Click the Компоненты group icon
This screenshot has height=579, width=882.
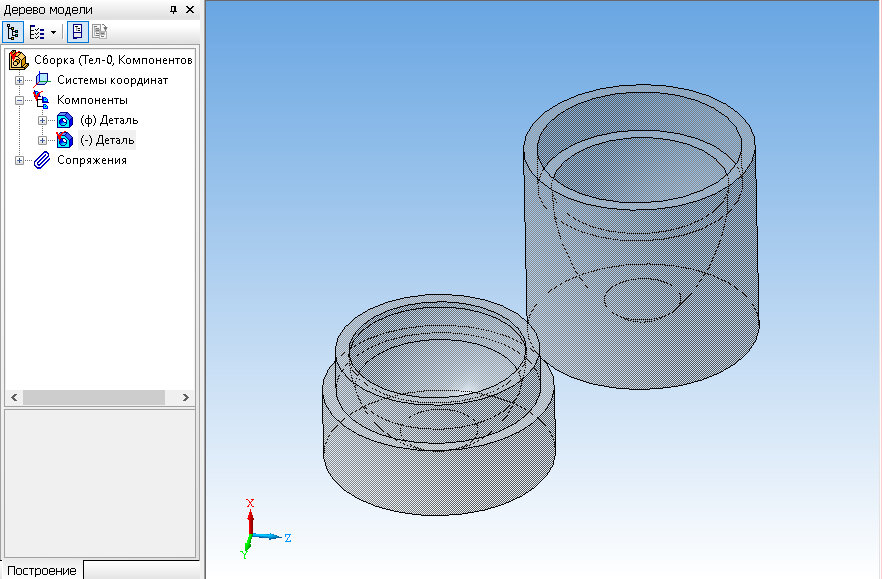coord(41,100)
